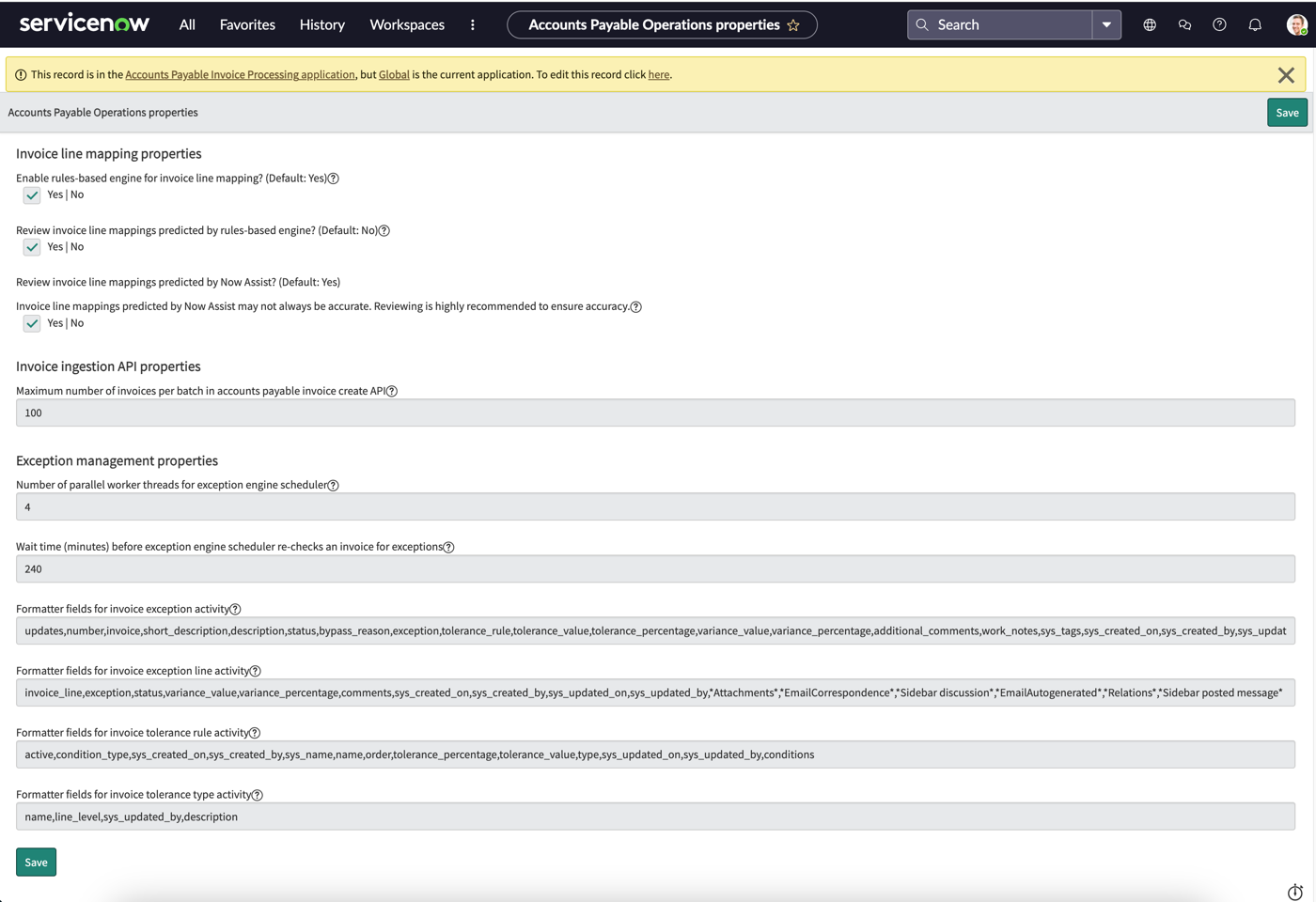This screenshot has height=902, width=1316.
Task: Click the Save button at bottom left
Action: point(36,863)
